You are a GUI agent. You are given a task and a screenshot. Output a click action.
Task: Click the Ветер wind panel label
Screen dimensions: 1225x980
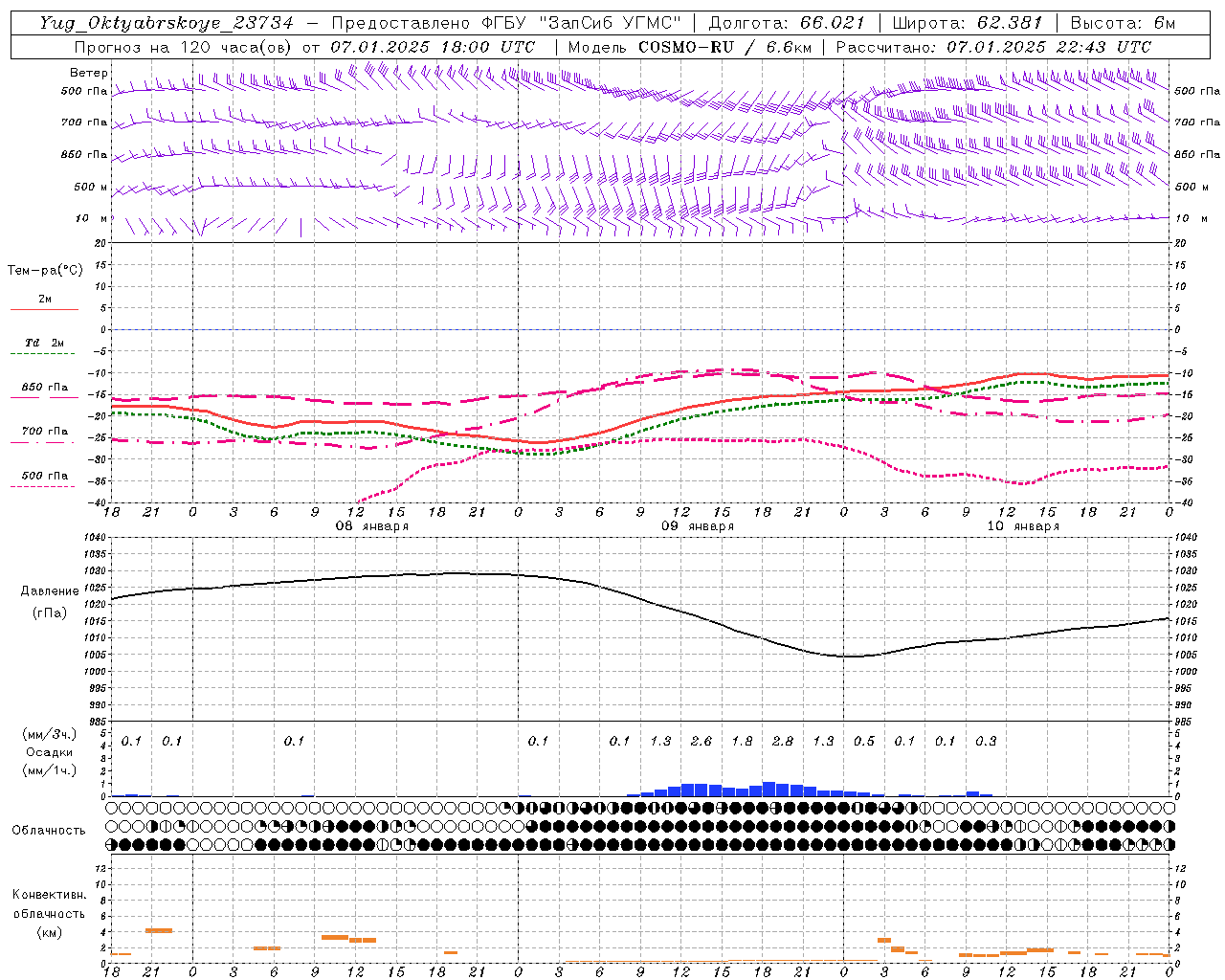(89, 73)
